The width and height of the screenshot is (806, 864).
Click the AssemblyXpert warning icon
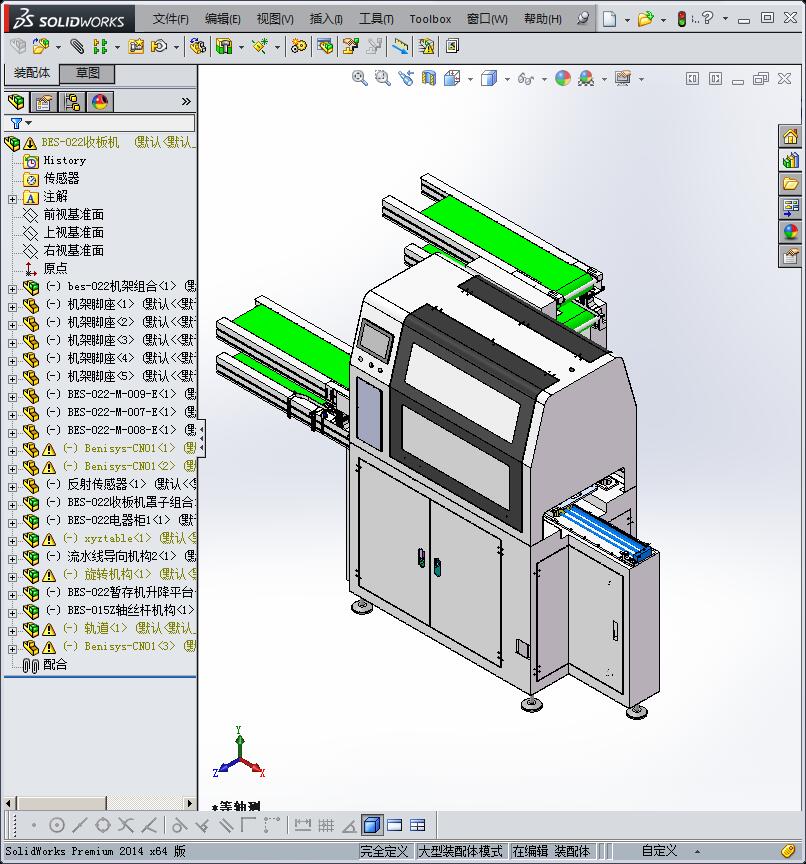426,46
